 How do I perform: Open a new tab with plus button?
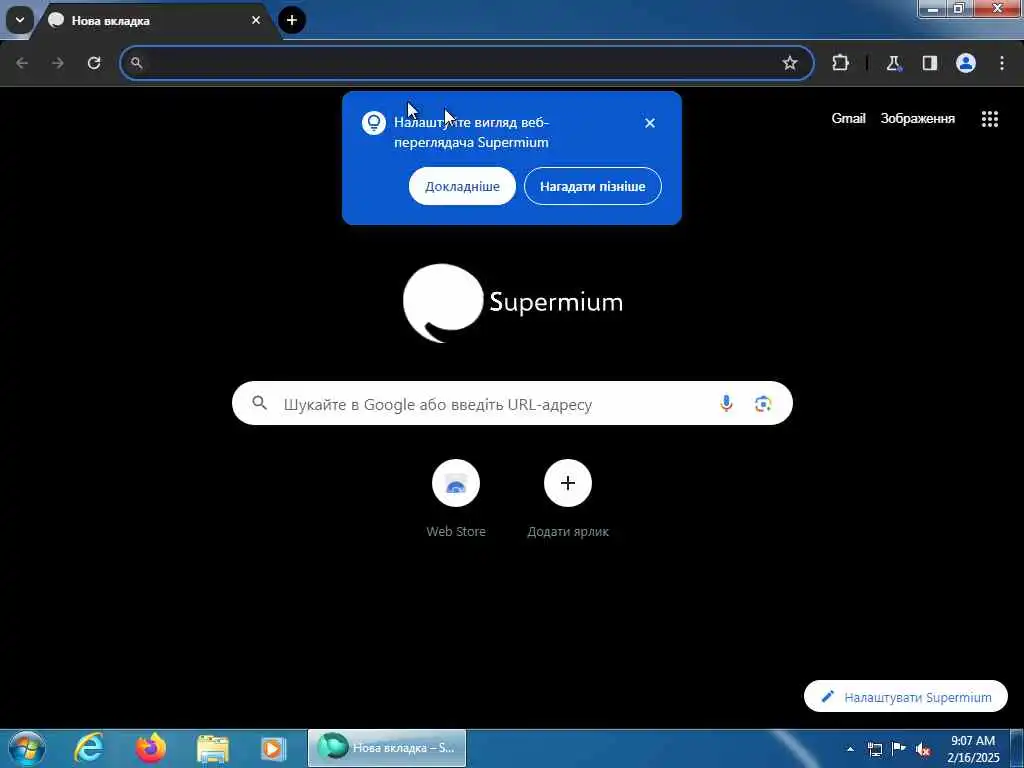pyautogui.click(x=292, y=20)
